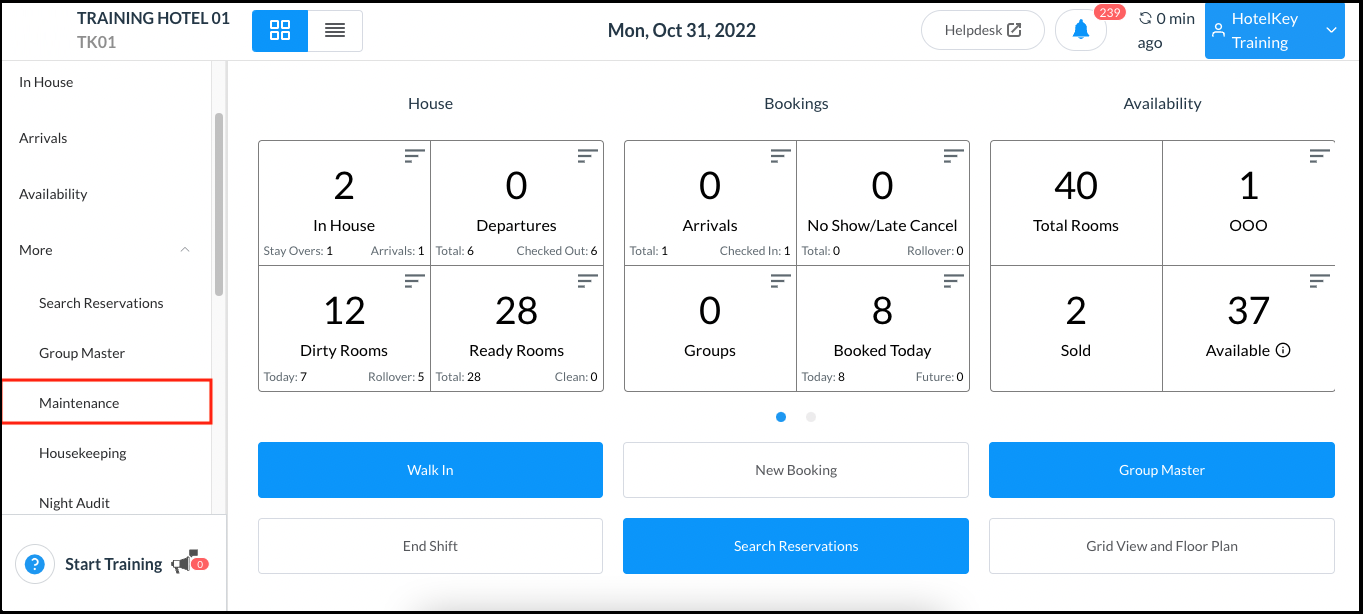The height and width of the screenshot is (614, 1363).
Task: Click the external link icon inside Helpdesk button
Action: 1013,29
